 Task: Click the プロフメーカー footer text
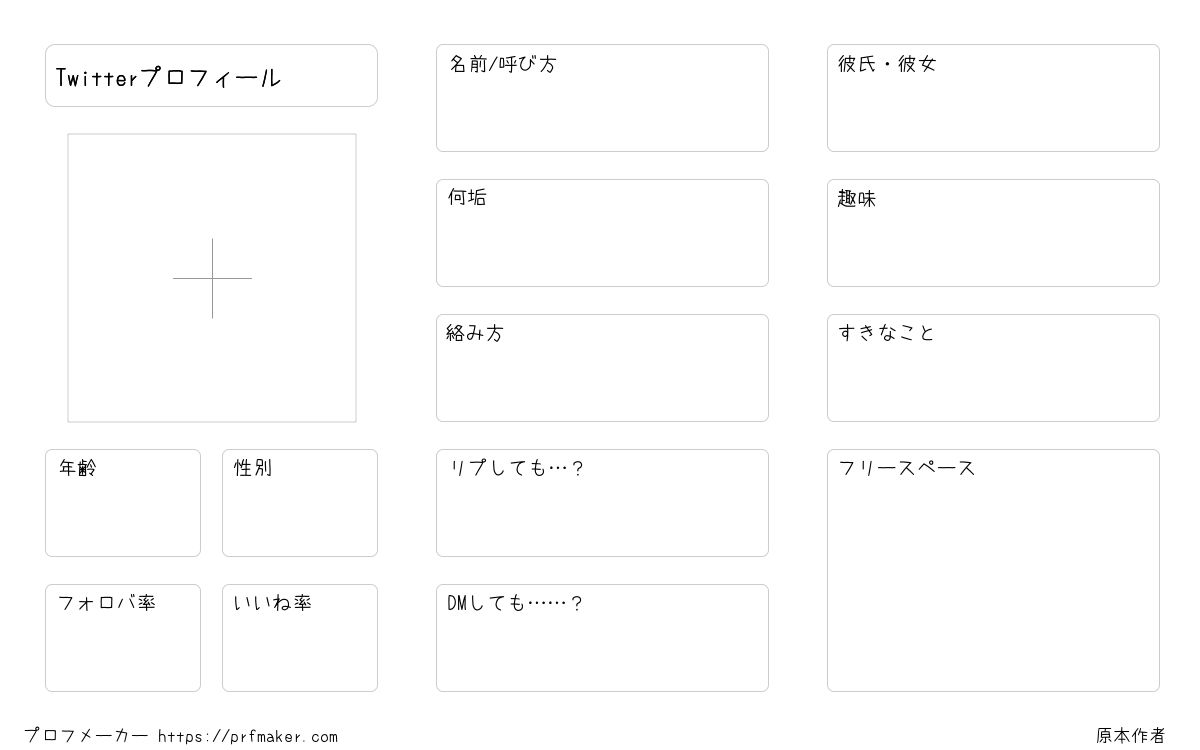(86, 736)
